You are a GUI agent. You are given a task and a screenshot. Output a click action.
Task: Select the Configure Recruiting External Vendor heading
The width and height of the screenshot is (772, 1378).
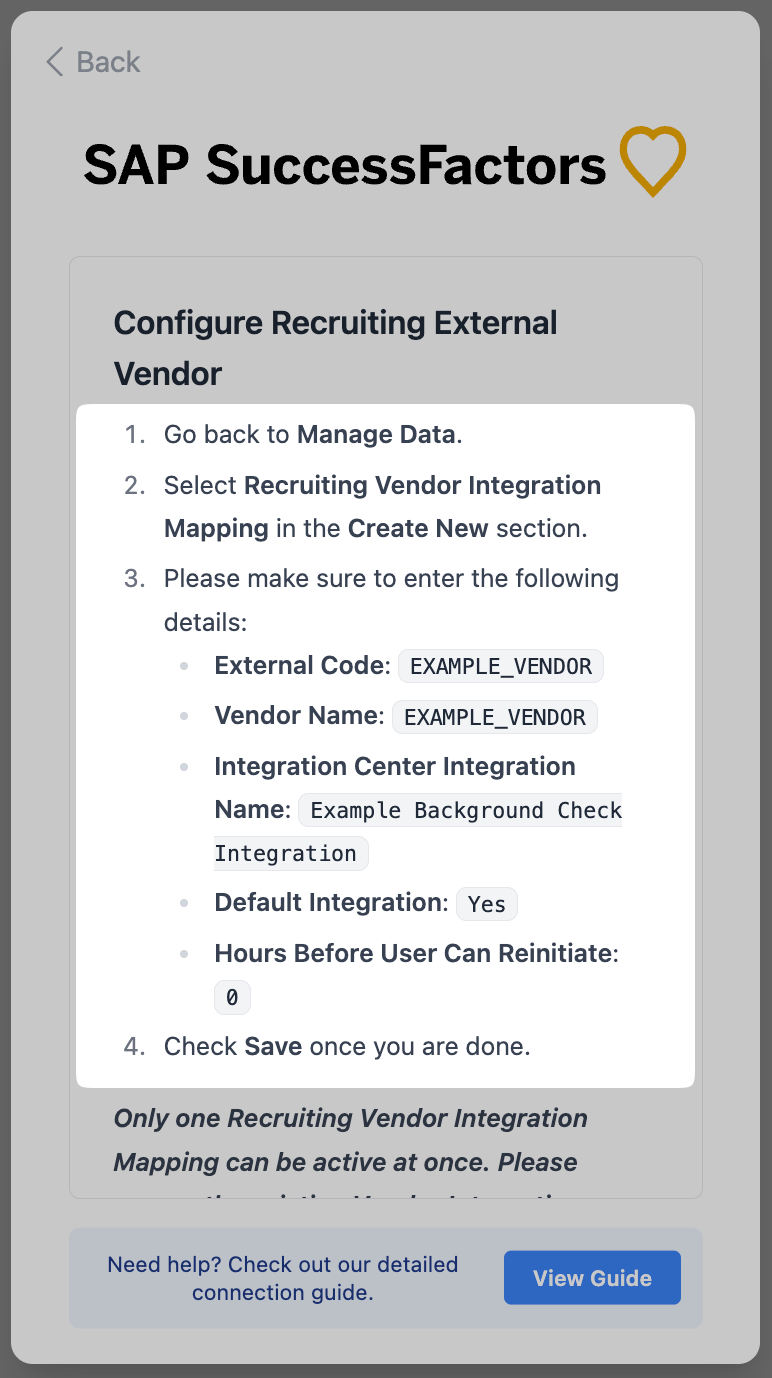click(336, 348)
